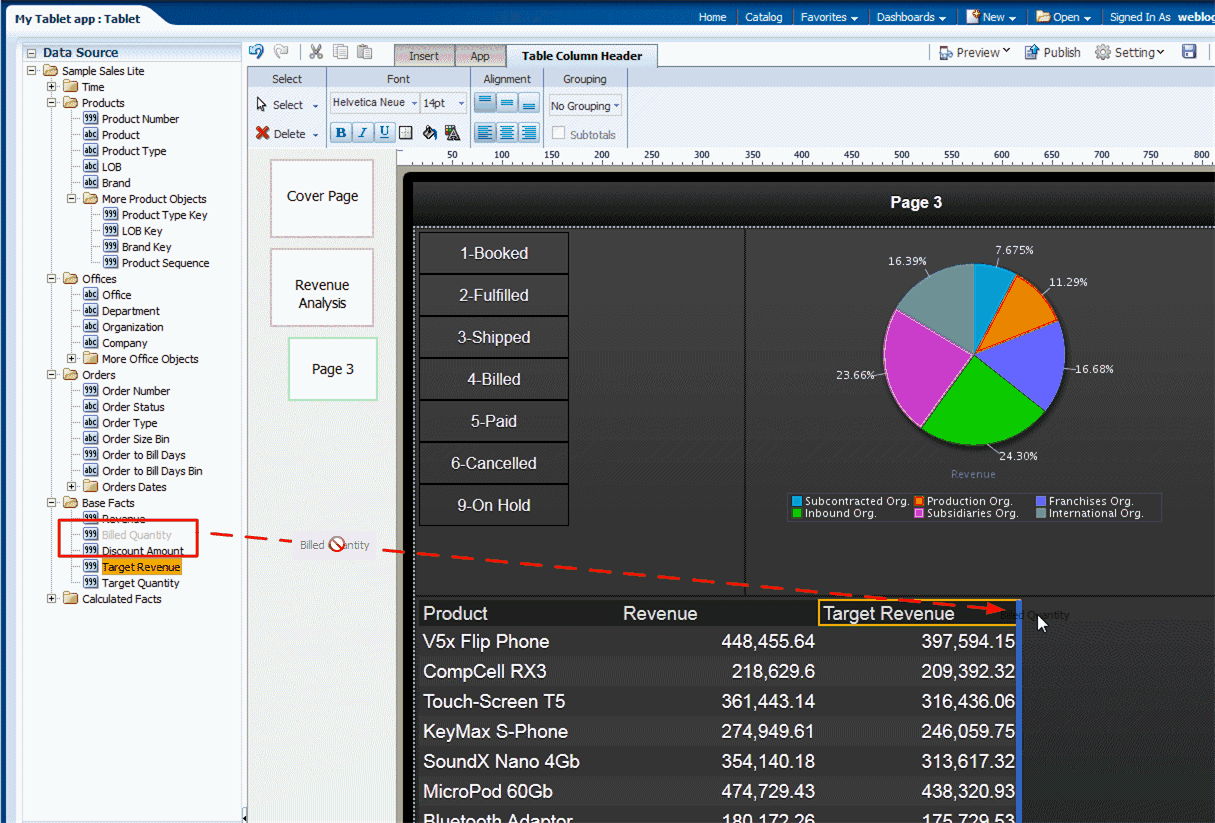Click the Office field abc icon
The width and height of the screenshot is (1215, 823).
click(x=90, y=295)
